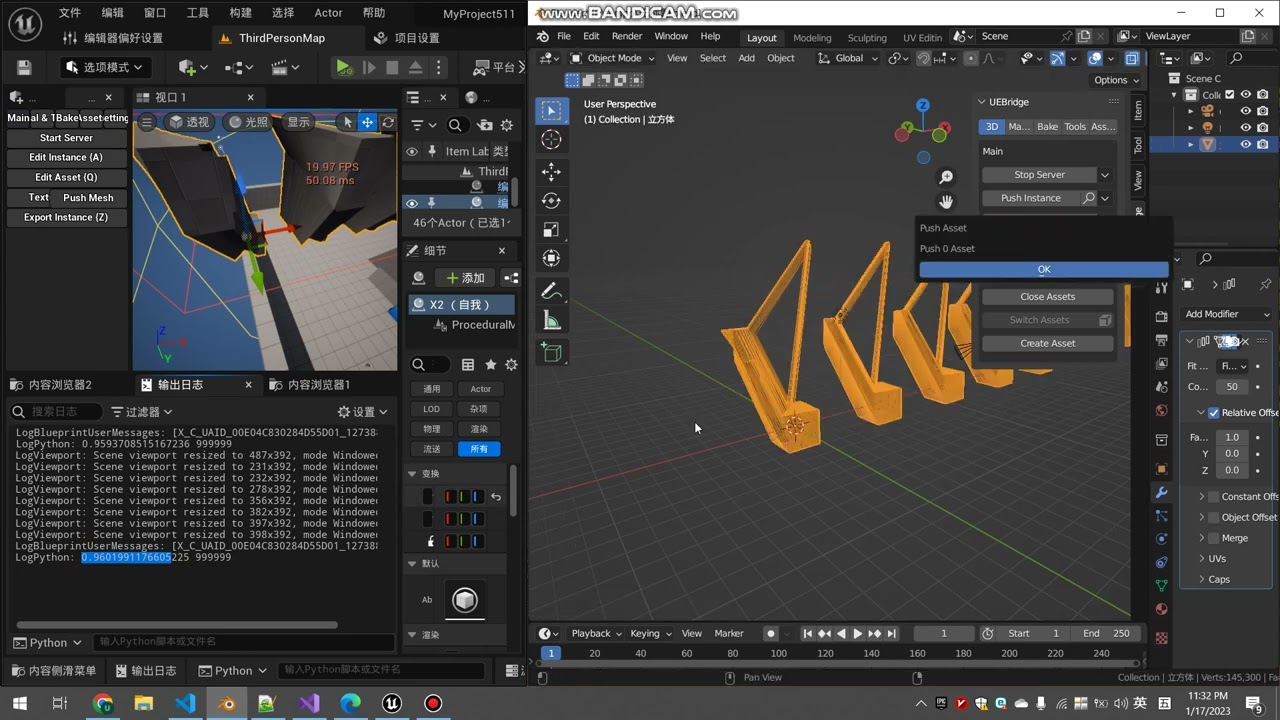1280x720 pixels.
Task: Click the Unreal save floppy disk icon
Action: (x=24, y=67)
